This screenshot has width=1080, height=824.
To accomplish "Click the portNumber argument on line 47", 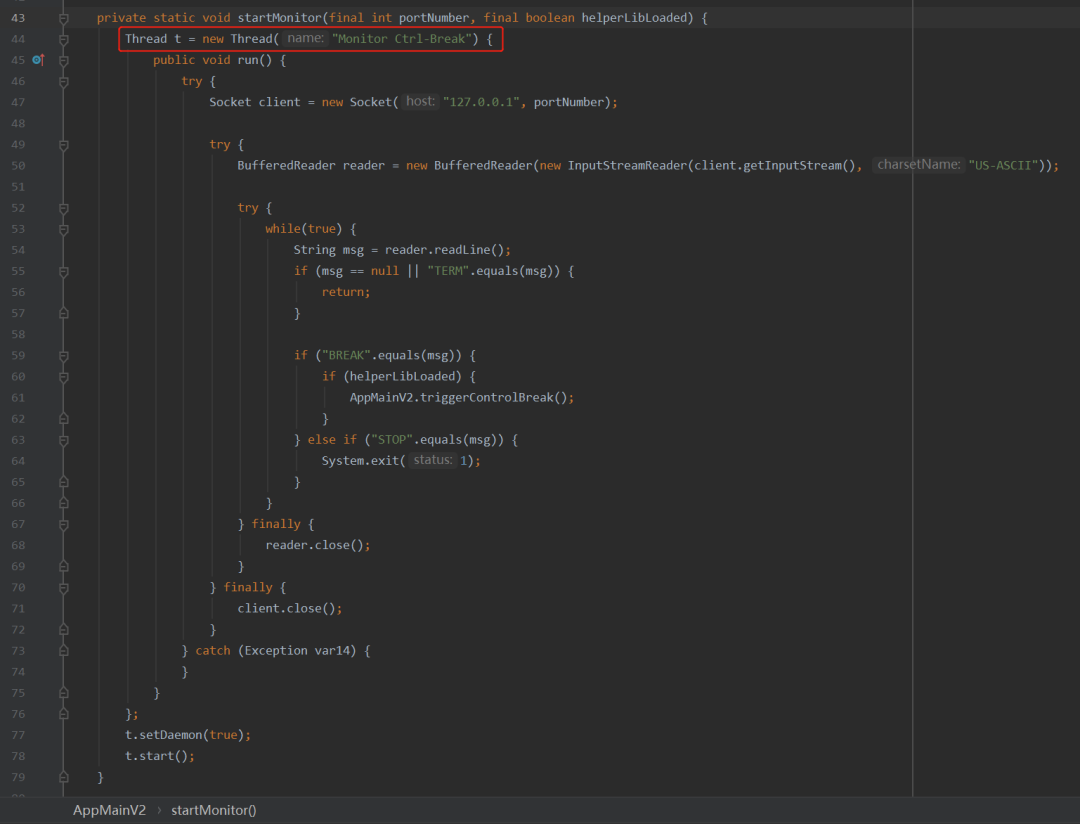I will (568, 102).
